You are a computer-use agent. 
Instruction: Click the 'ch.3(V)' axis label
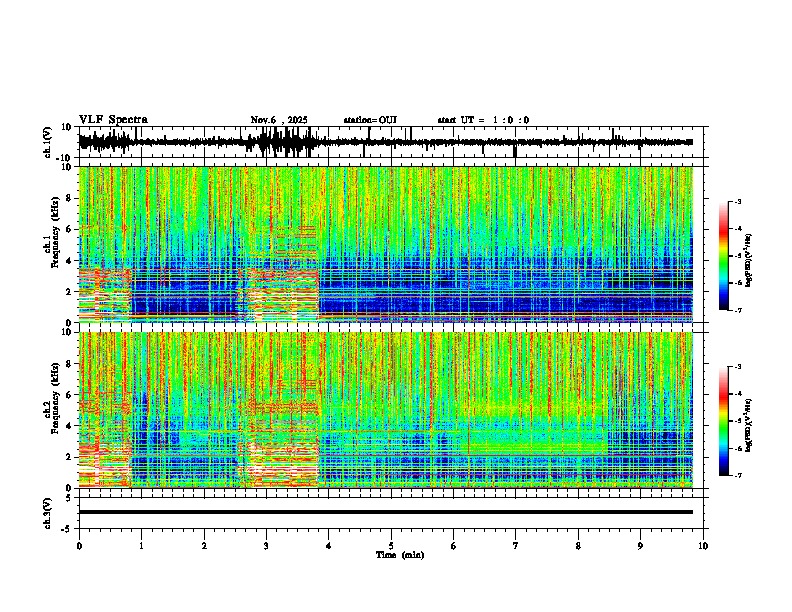point(48,514)
